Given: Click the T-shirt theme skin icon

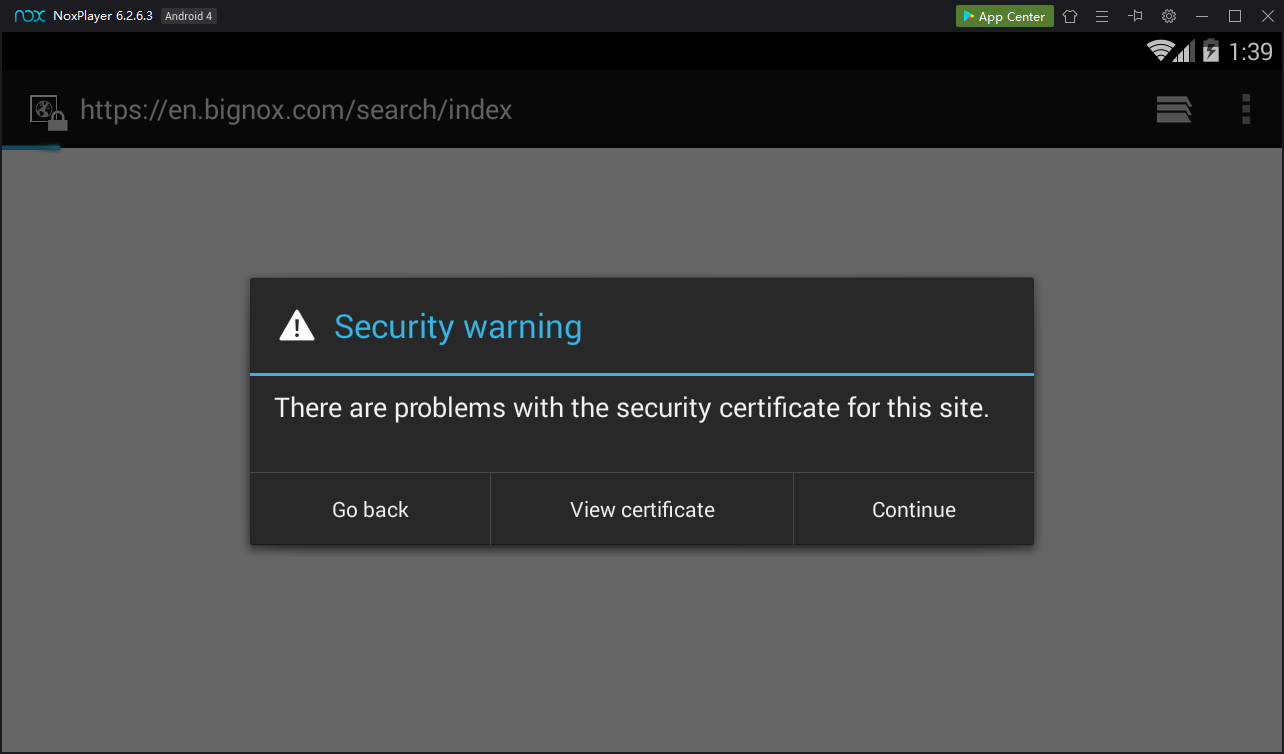Looking at the screenshot, I should [x=1070, y=16].
